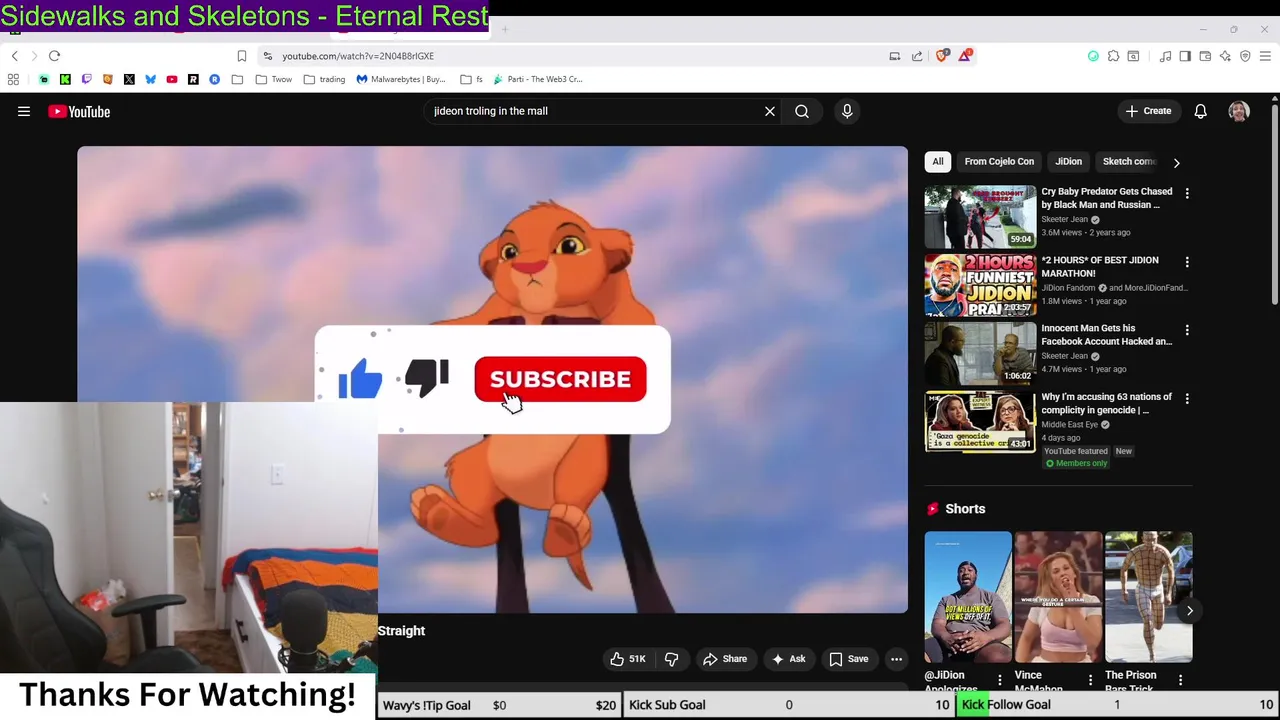
Task: Clear the search query with the X
Action: (x=770, y=111)
